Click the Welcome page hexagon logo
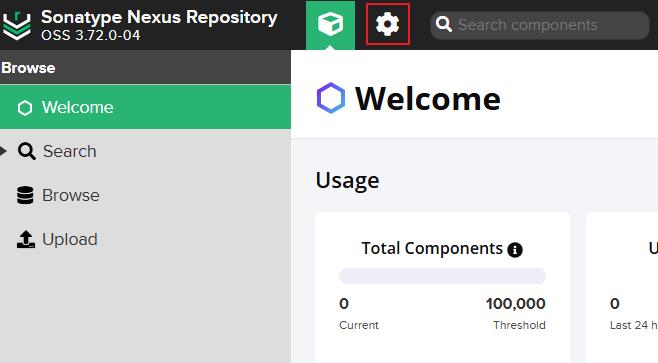The height and width of the screenshot is (363, 658). tap(331, 98)
